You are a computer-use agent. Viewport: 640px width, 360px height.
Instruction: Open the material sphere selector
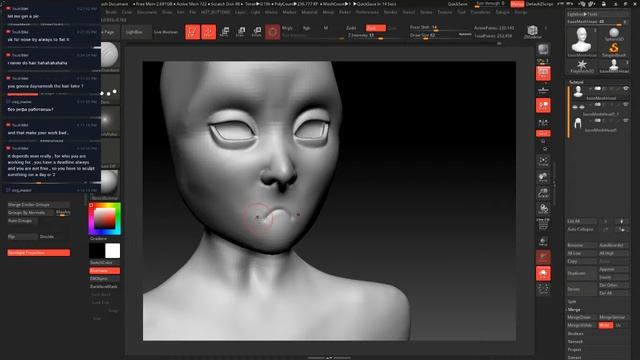click(109, 183)
